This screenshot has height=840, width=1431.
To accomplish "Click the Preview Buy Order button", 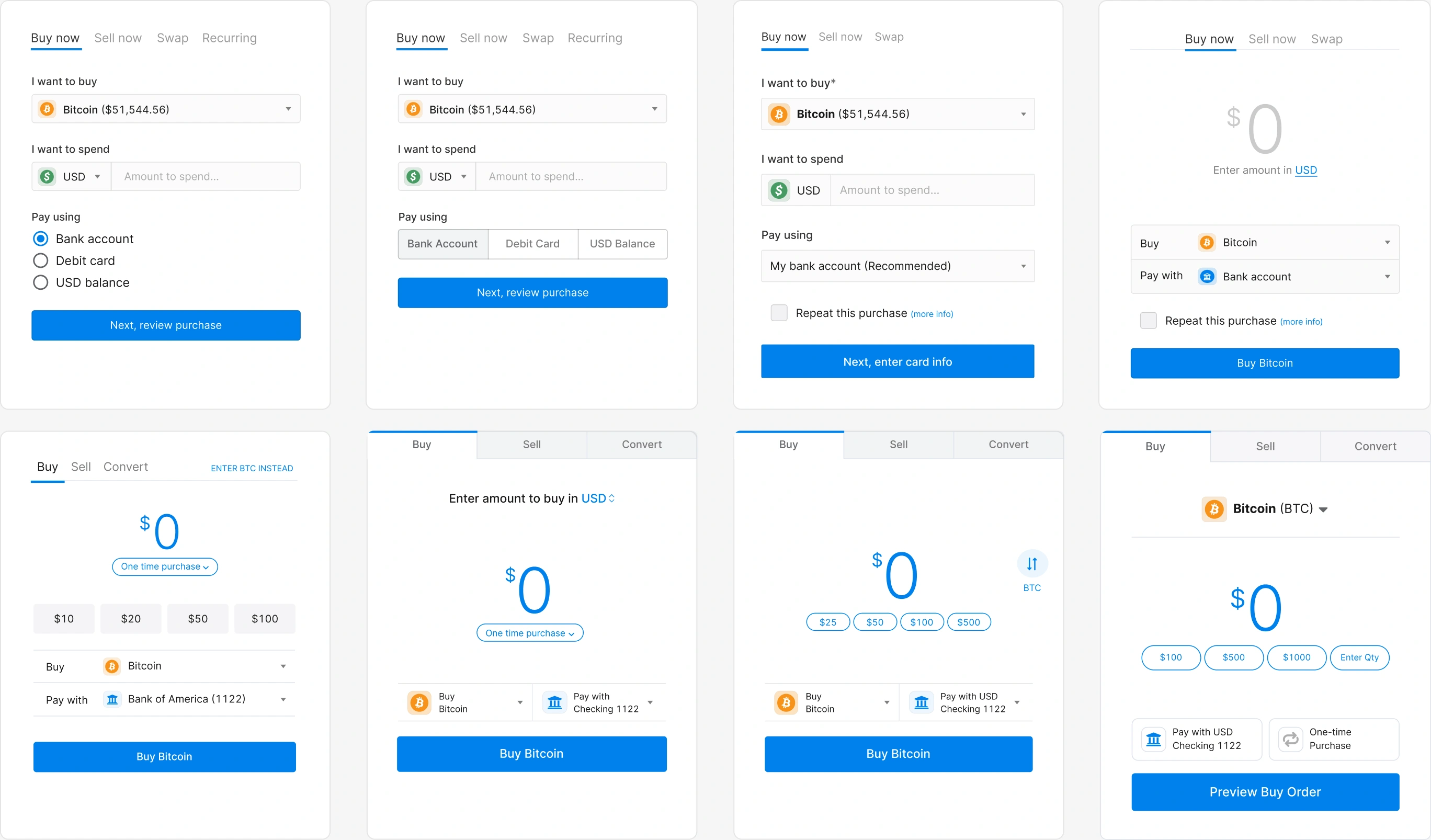I will coord(1264,791).
